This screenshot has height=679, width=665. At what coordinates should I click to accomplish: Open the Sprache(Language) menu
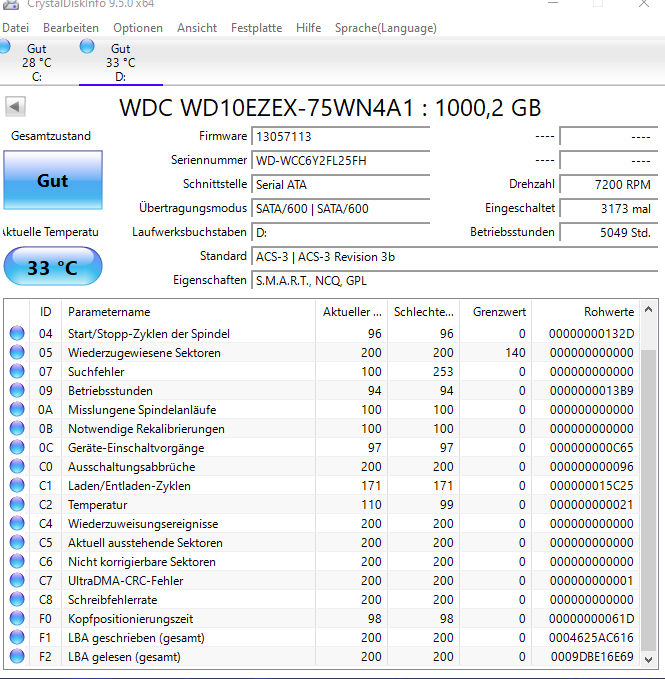click(x=386, y=28)
